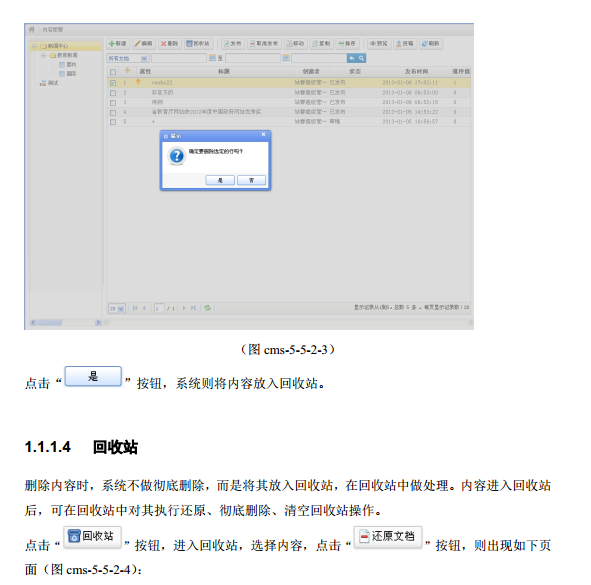Click the 是 (yes) button in confirm dialog
591x585 pixels.
coord(220,180)
